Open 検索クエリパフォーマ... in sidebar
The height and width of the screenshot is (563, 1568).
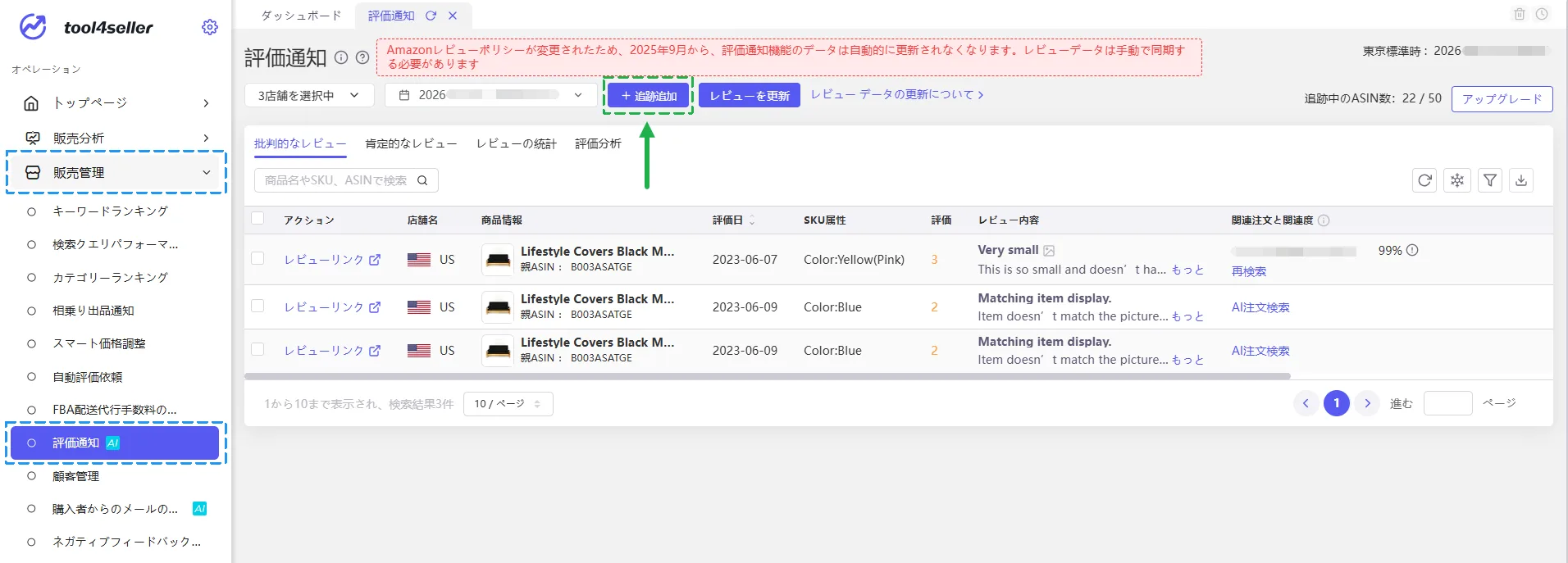click(116, 244)
